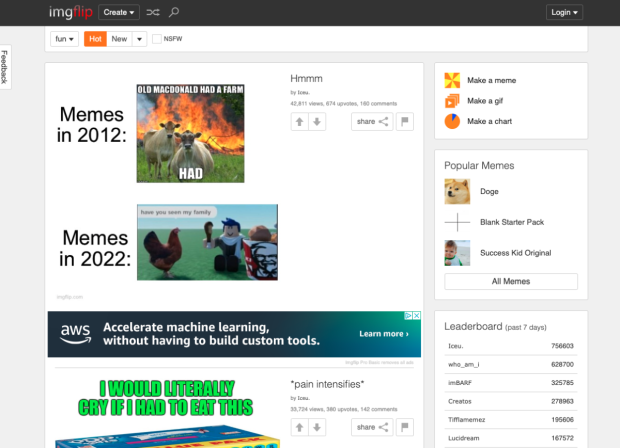Click the Make a gif icon
The width and height of the screenshot is (620, 448).
(x=452, y=100)
